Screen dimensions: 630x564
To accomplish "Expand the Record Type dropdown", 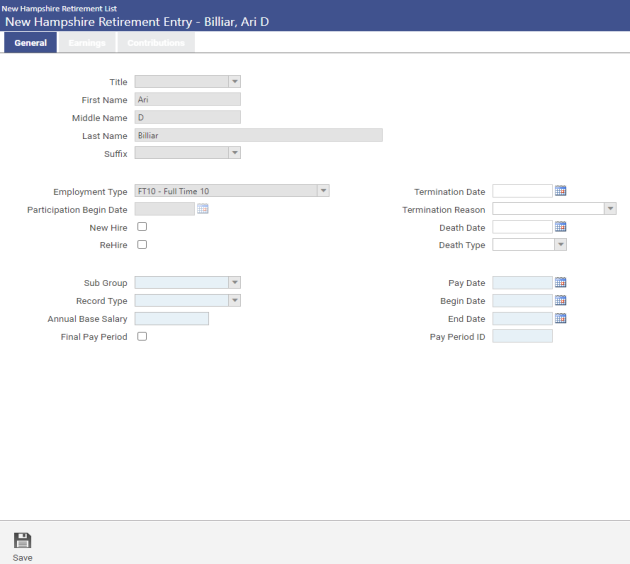I will [x=234, y=301].
